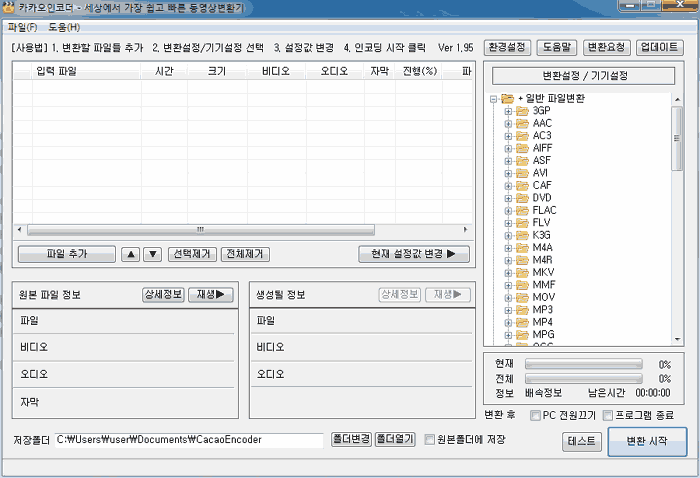The height and width of the screenshot is (478, 700).
Task: Click the 일반 파일변환 root folder icon
Action: (508, 99)
